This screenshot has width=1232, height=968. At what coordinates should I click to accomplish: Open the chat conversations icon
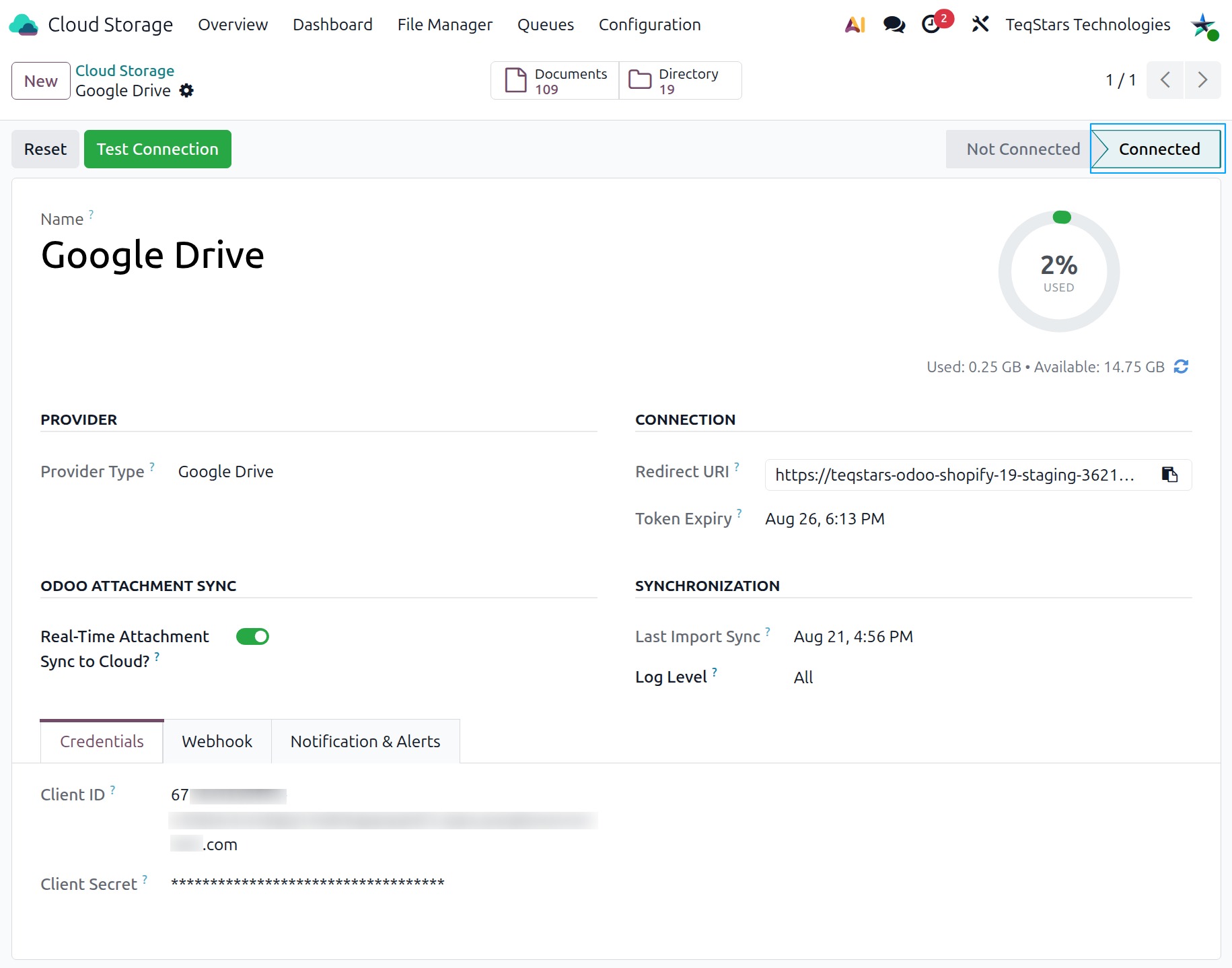pyautogui.click(x=894, y=25)
